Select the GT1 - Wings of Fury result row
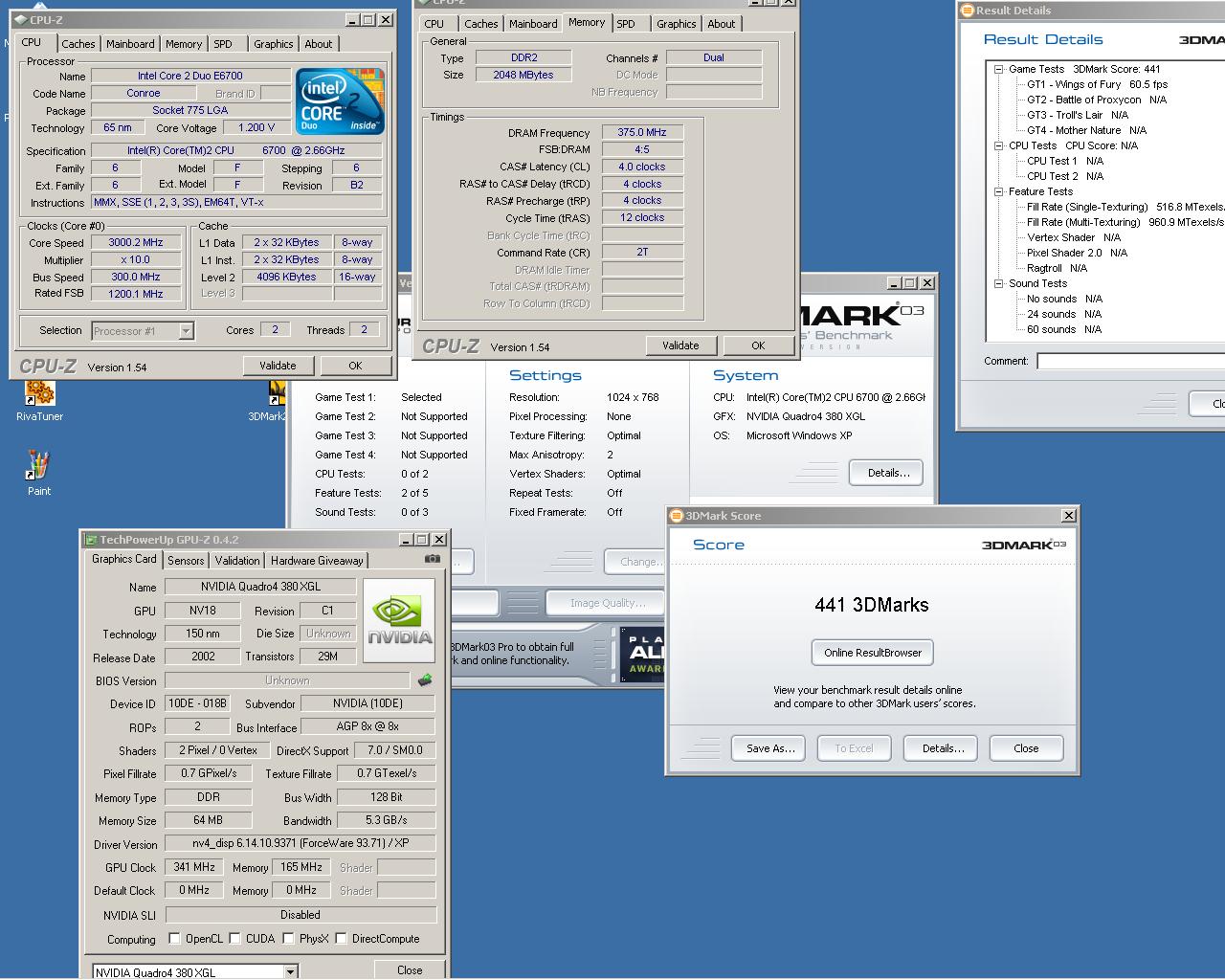The image size is (1225, 980). click(1097, 84)
